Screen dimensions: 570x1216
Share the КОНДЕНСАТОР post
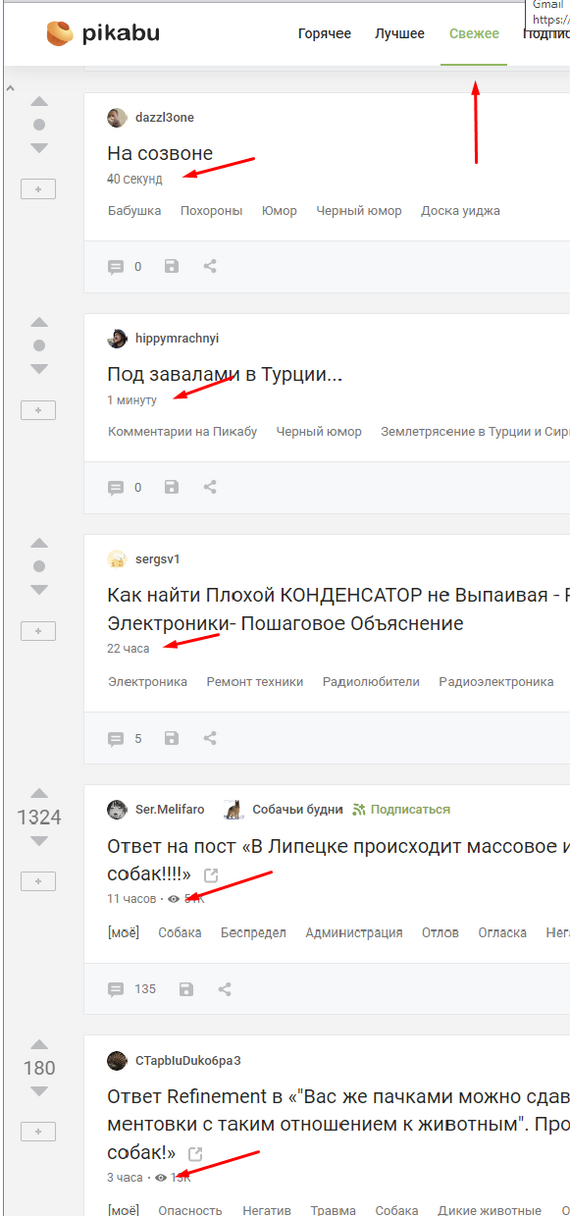pyautogui.click(x=210, y=738)
